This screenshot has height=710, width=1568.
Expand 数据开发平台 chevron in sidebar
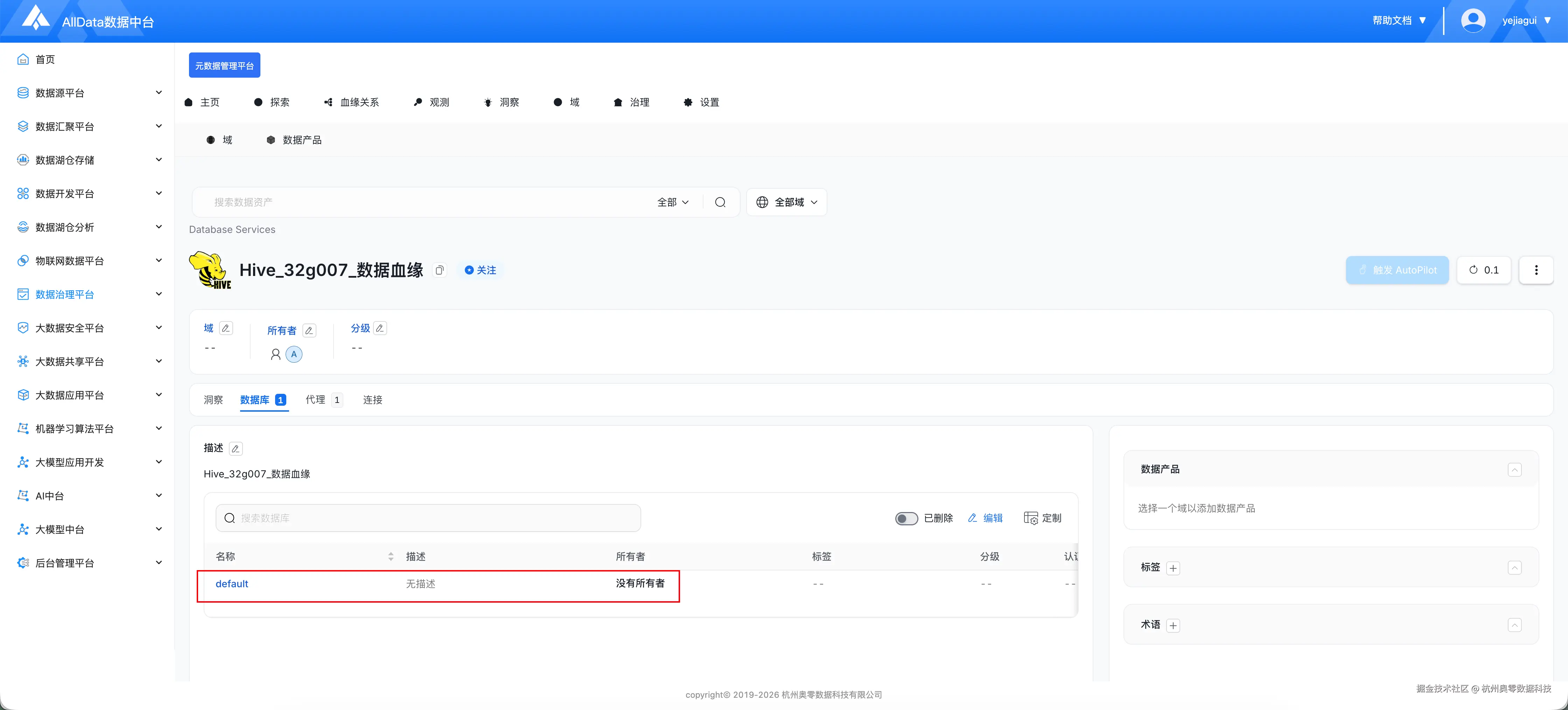(x=159, y=193)
